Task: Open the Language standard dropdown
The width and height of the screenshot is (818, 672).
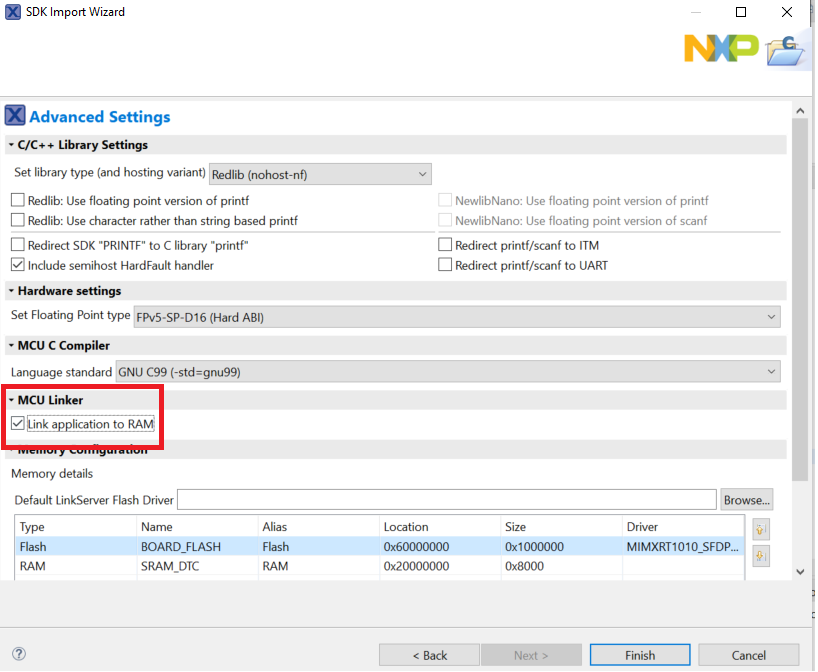Action: click(x=448, y=372)
